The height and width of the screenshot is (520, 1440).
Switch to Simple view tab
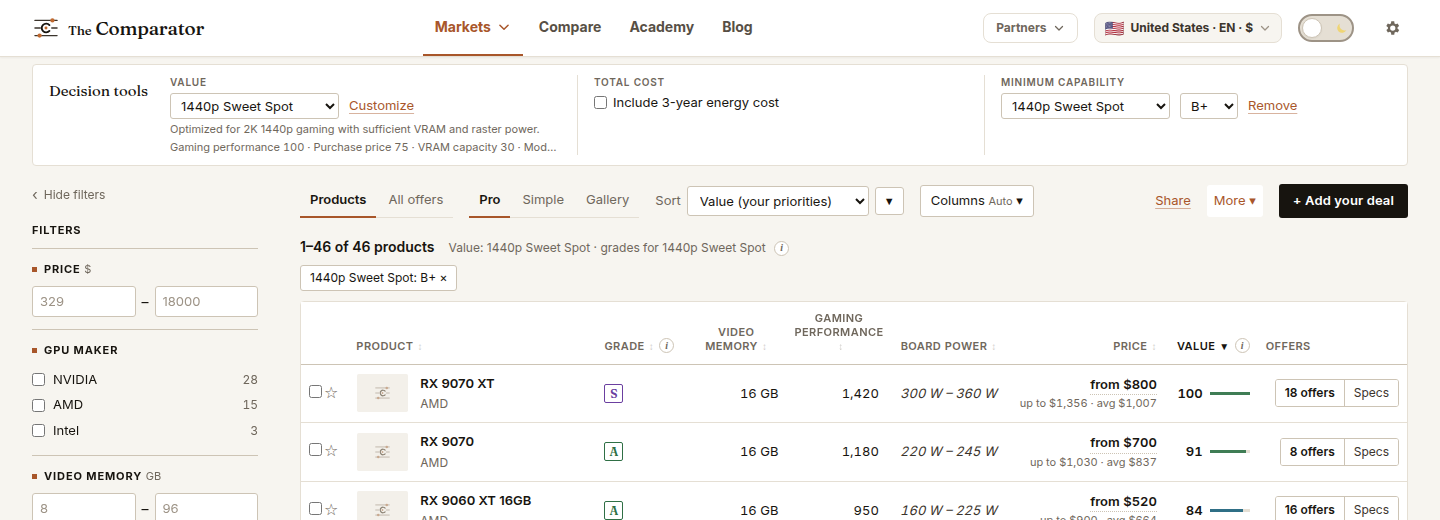point(543,200)
